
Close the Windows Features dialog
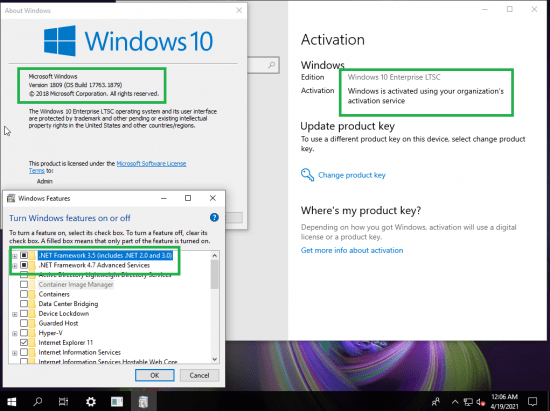[x=213, y=198]
